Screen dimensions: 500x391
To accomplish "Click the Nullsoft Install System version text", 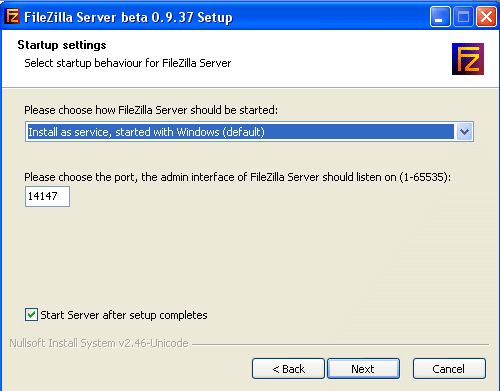I will click(99, 343).
